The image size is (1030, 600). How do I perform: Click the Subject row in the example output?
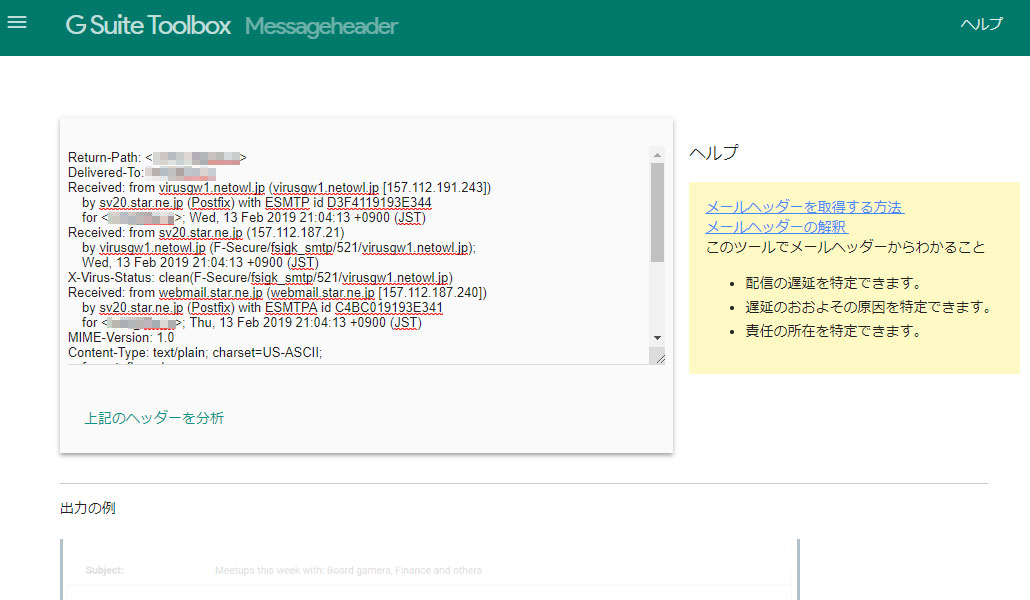pyautogui.click(x=430, y=570)
